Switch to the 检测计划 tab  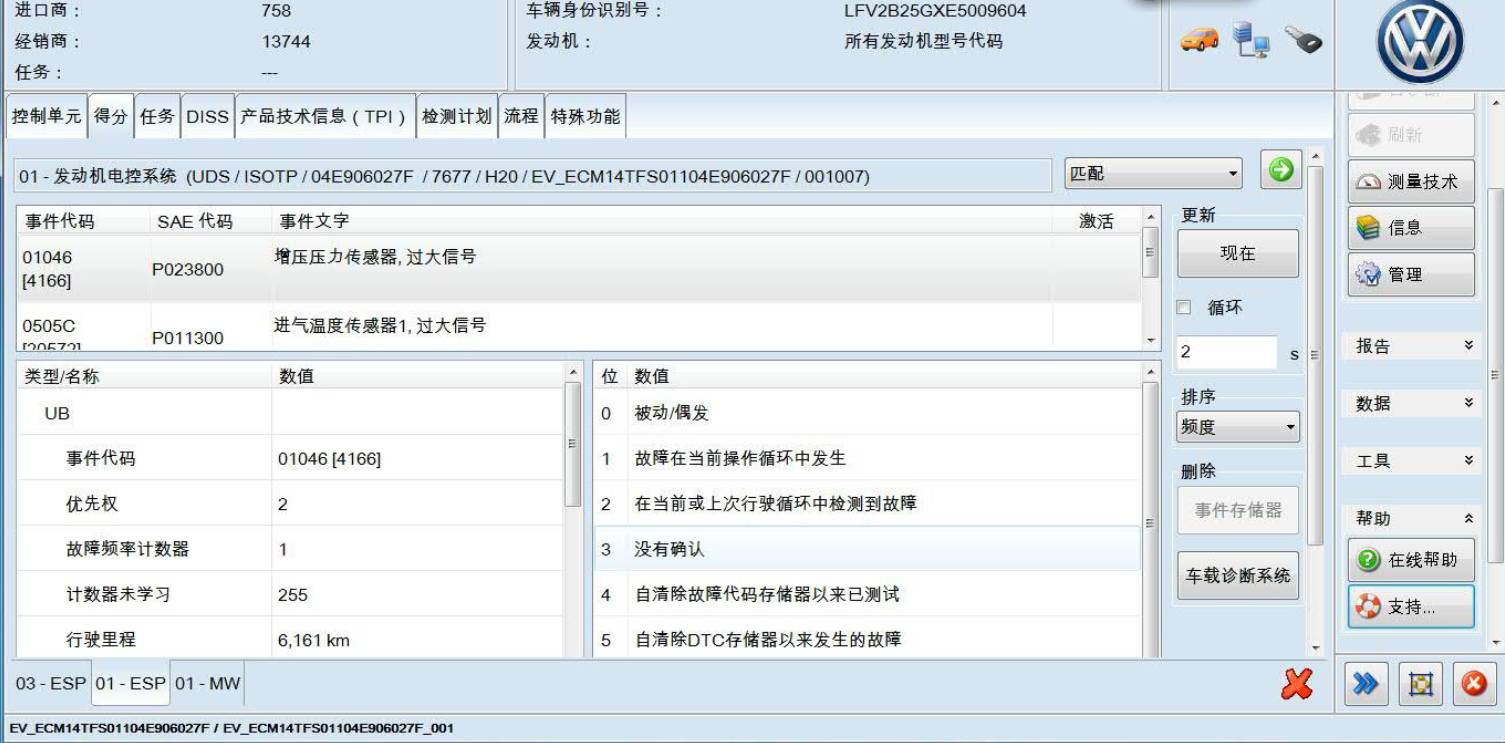pos(457,116)
